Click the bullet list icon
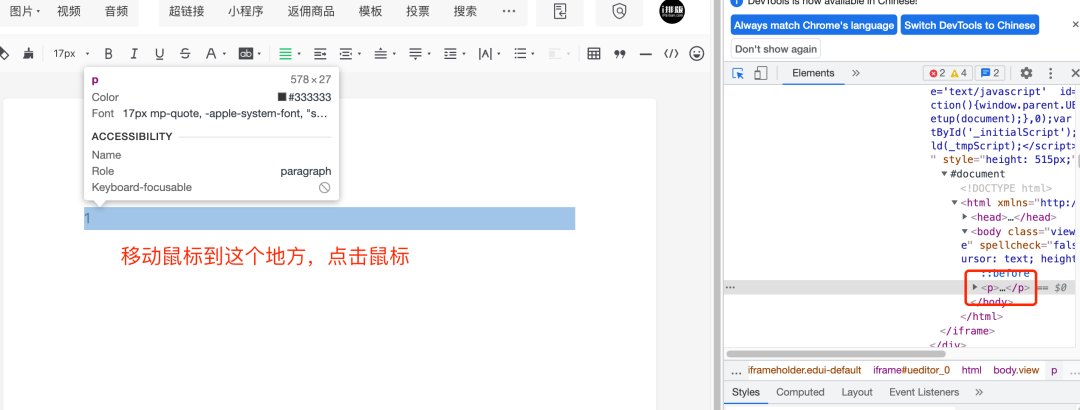Screen dimensions: 1080x410 tap(521, 53)
